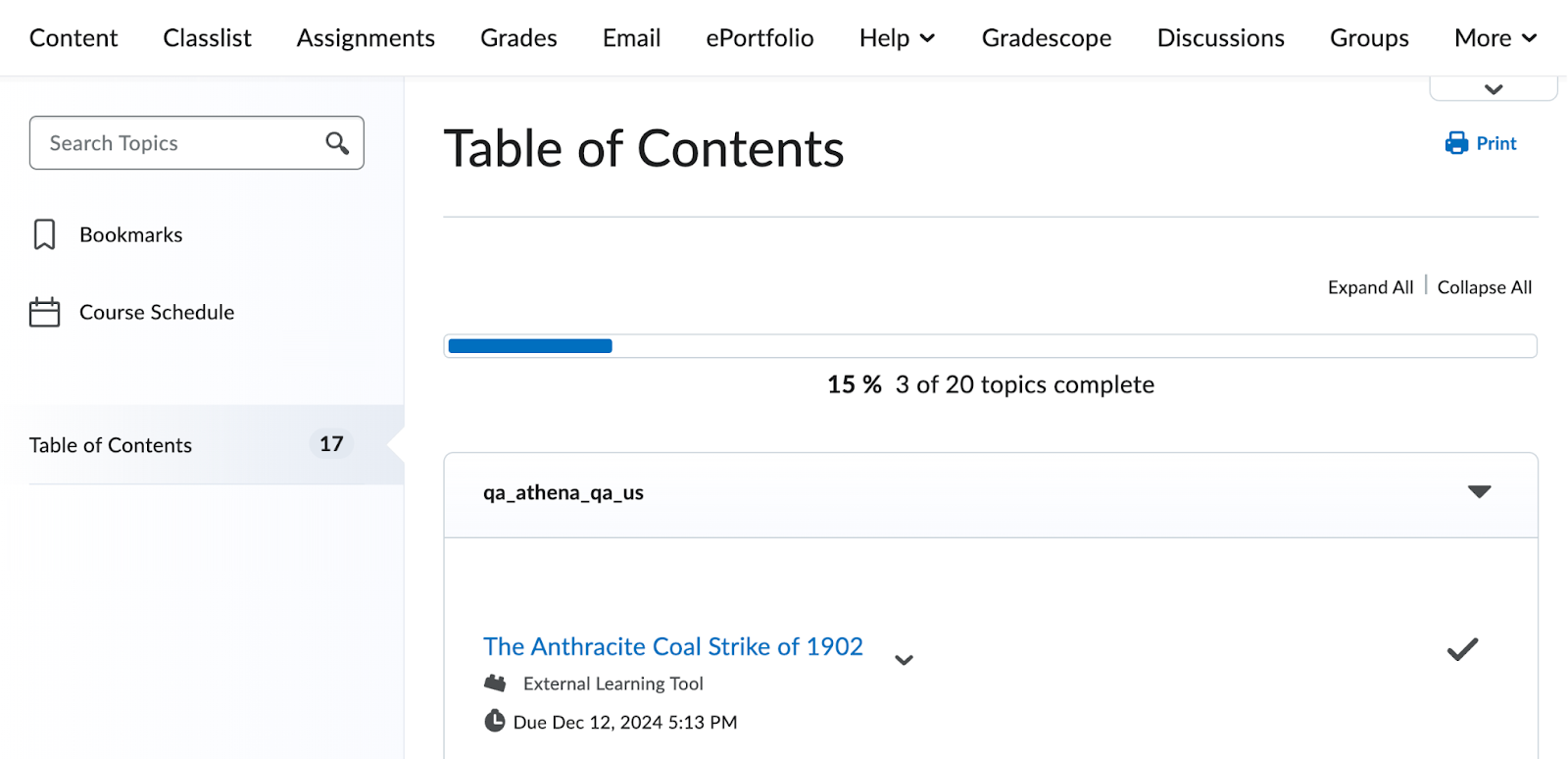Open The Anthracite Coal Strike of 1902
The height and width of the screenshot is (759, 1568).
672,646
